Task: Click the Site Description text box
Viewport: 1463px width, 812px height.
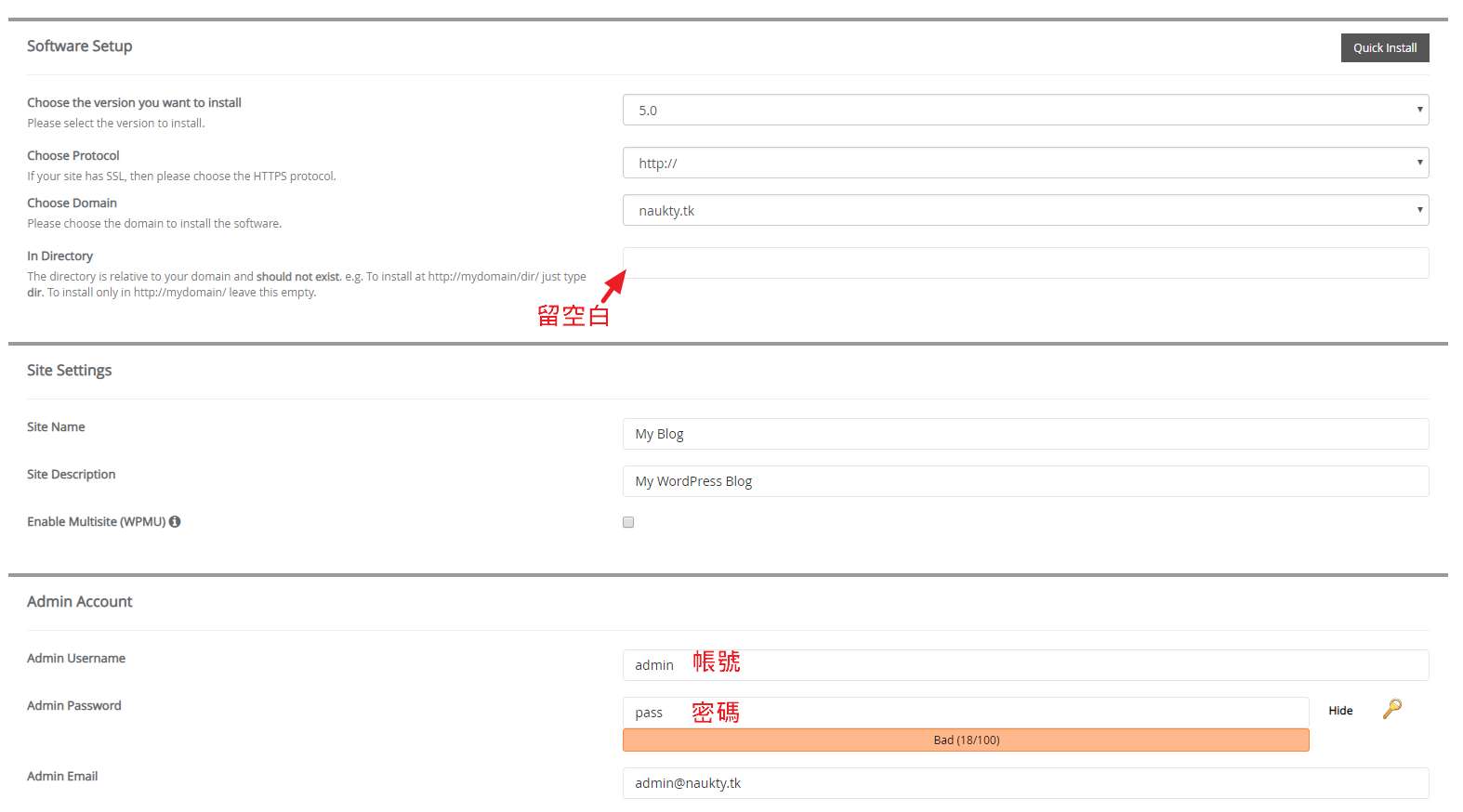Action: [1024, 481]
